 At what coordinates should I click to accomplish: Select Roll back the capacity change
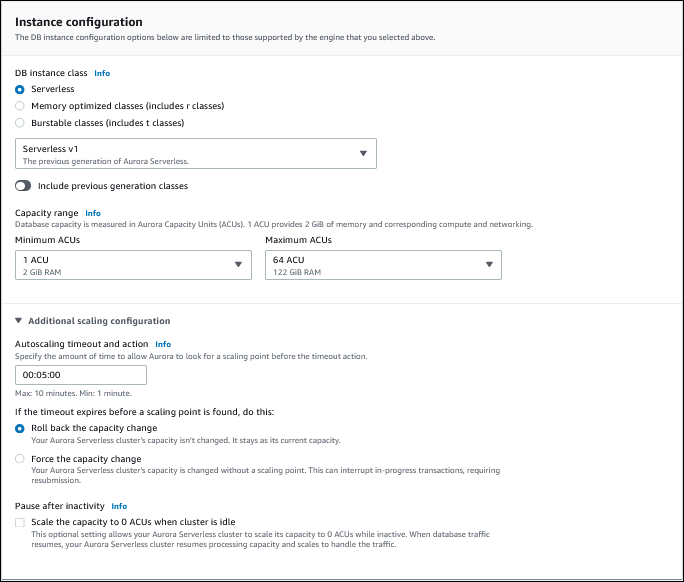click(x=20, y=428)
